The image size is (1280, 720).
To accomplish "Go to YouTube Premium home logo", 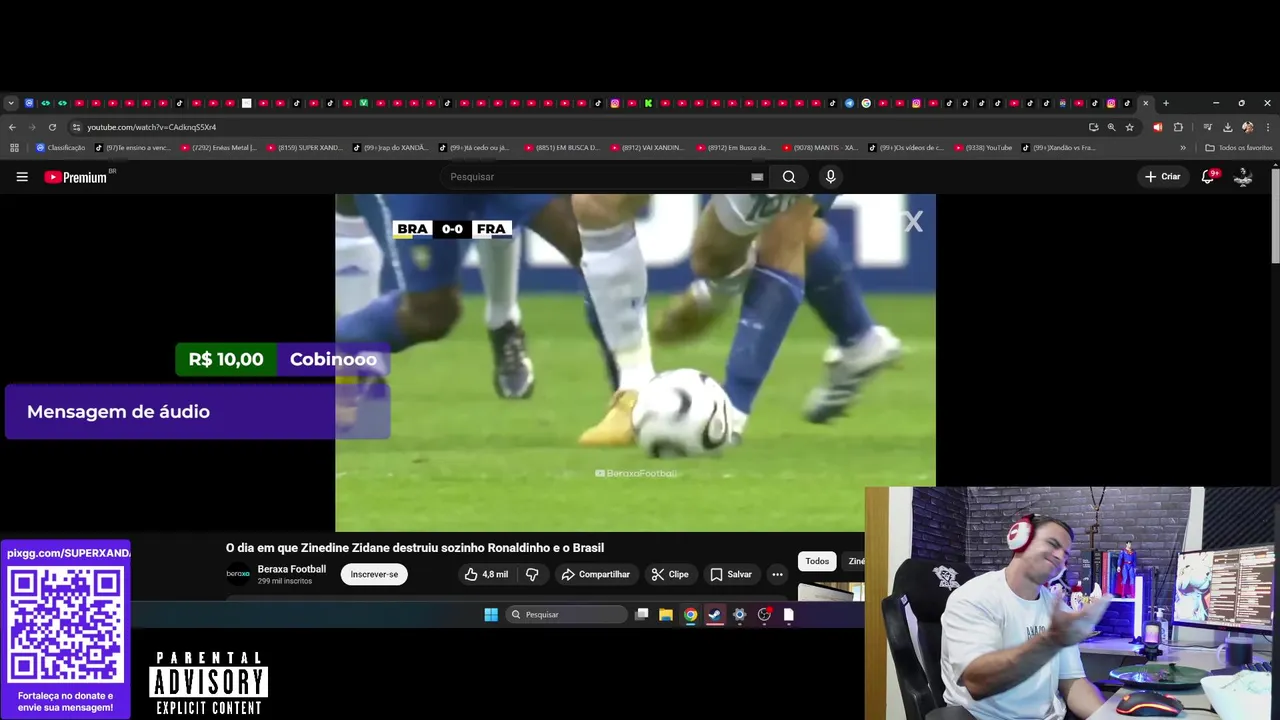I will tap(78, 177).
